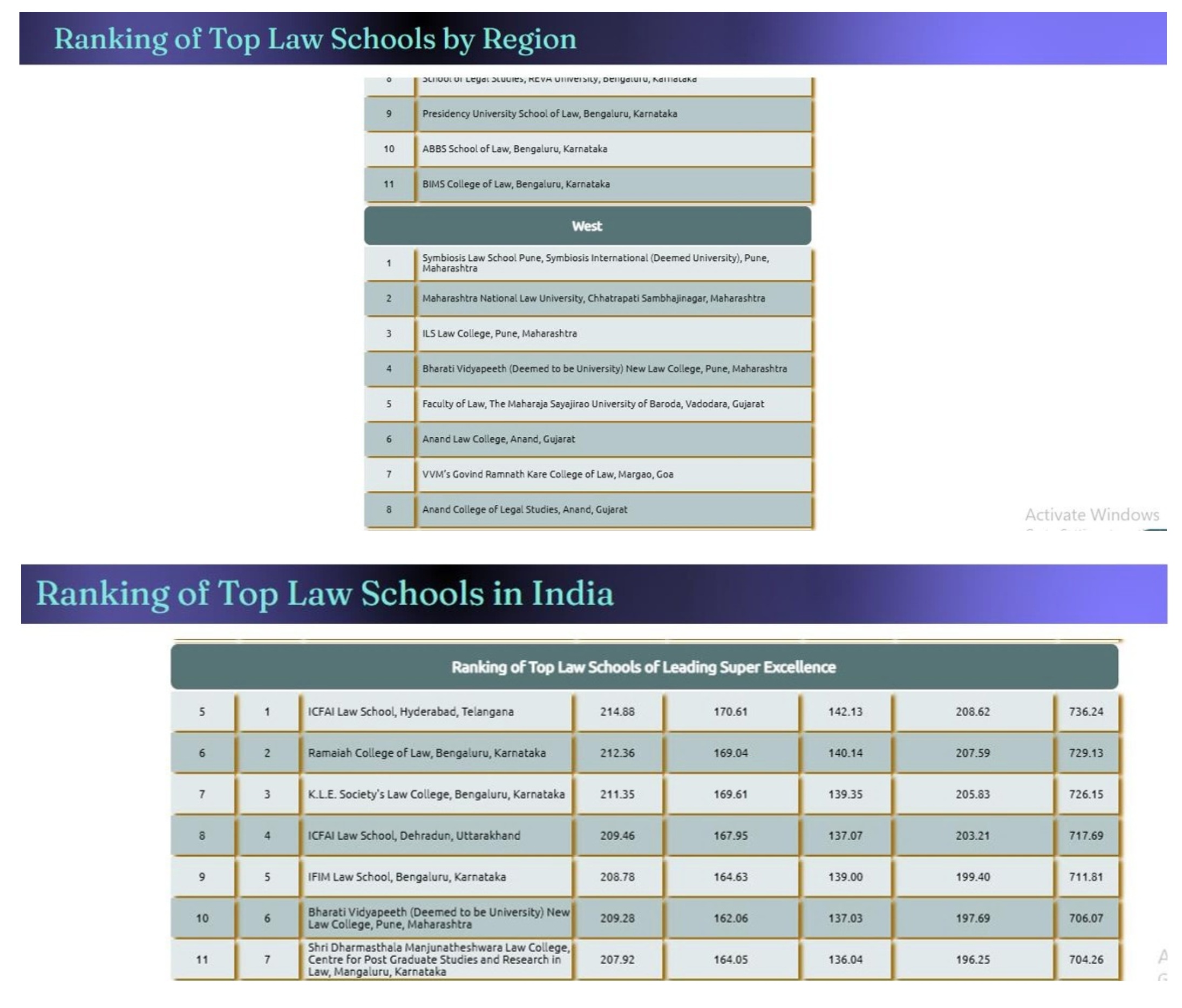Click total score 736.24 cell
This screenshot has width=1182, height=1008.
pos(1085,712)
